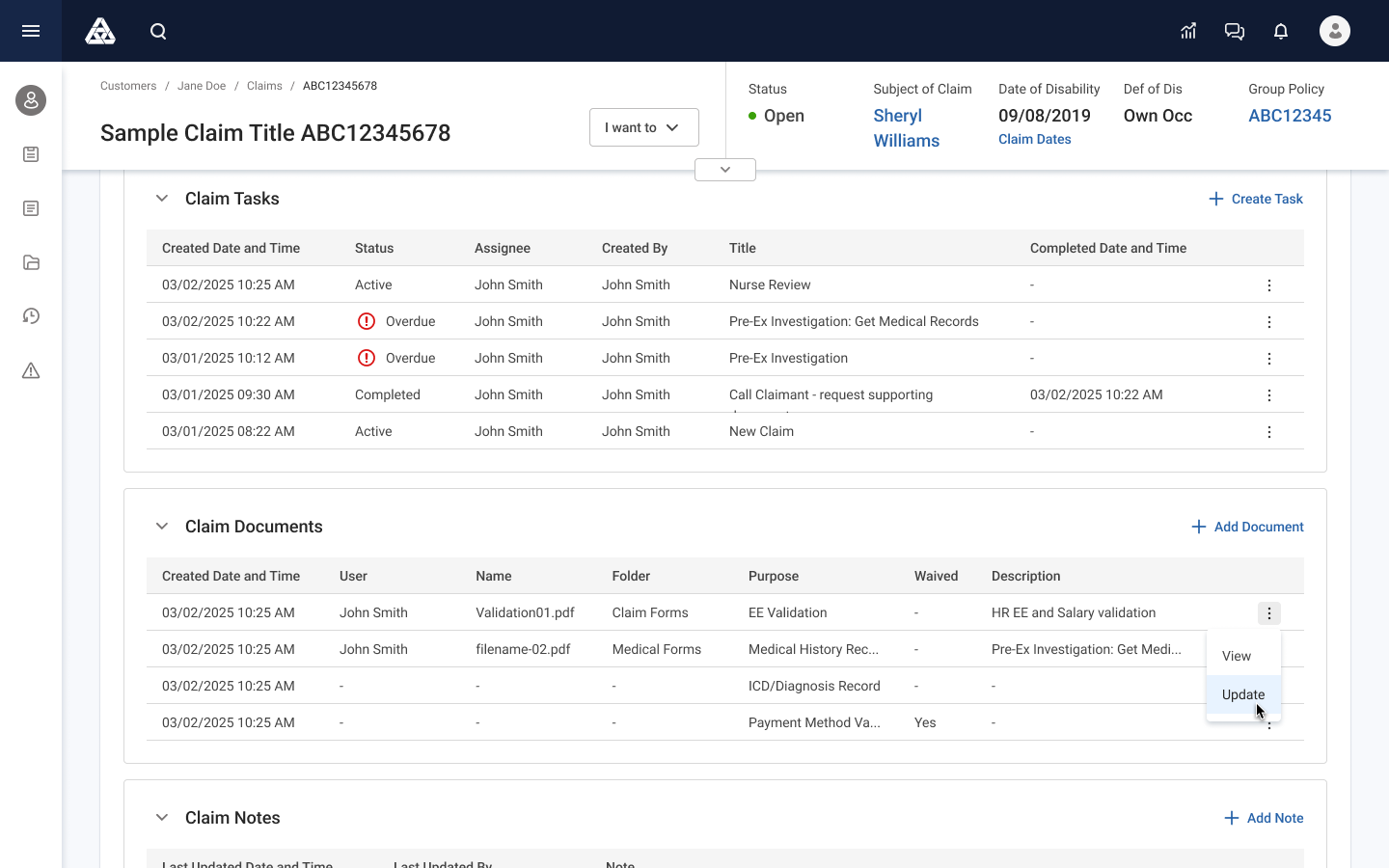Open actions menu for Pre-Ex Investigation task
The image size is (1389, 868).
point(1269,359)
